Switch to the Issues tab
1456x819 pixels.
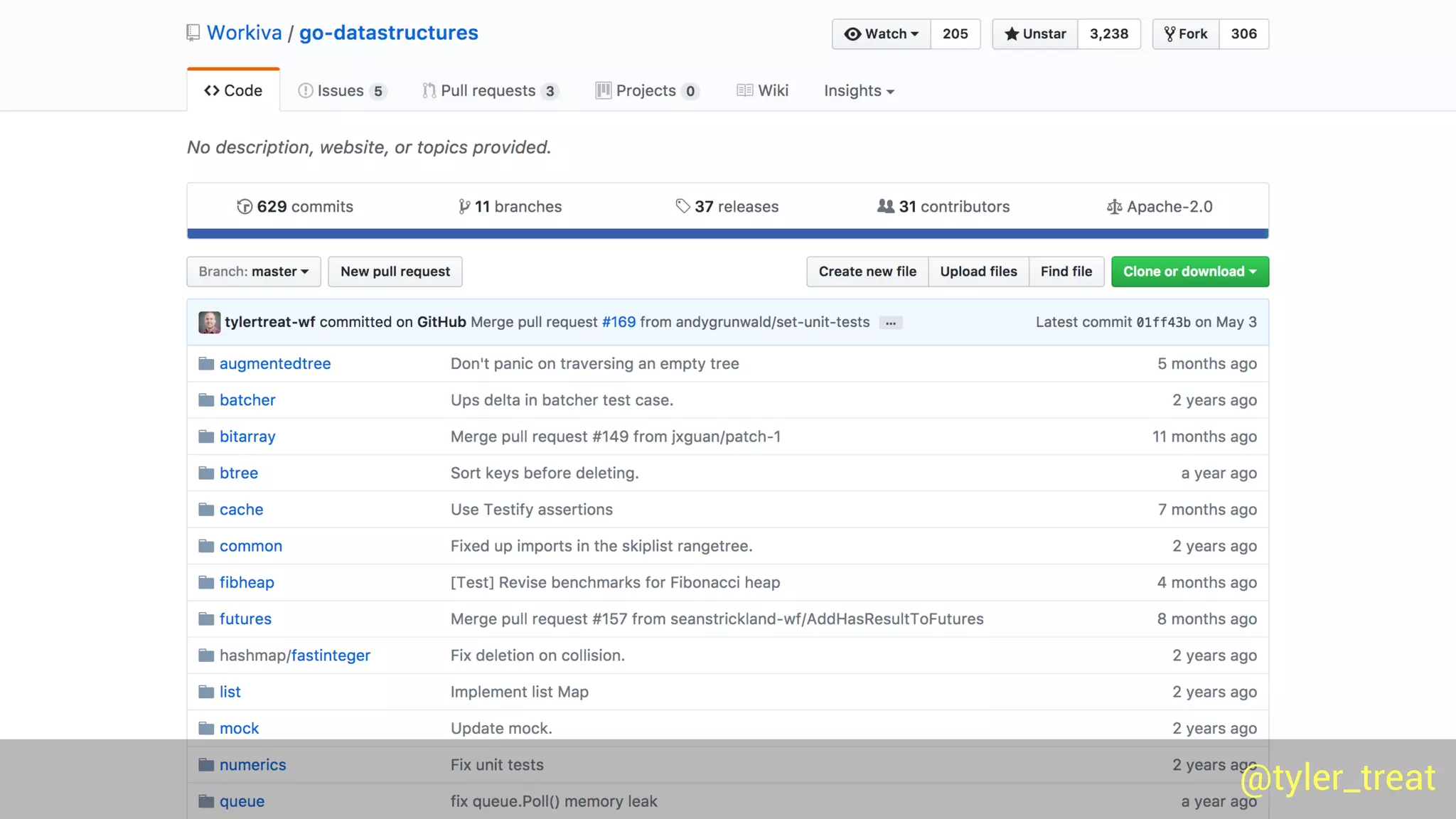[x=341, y=91]
